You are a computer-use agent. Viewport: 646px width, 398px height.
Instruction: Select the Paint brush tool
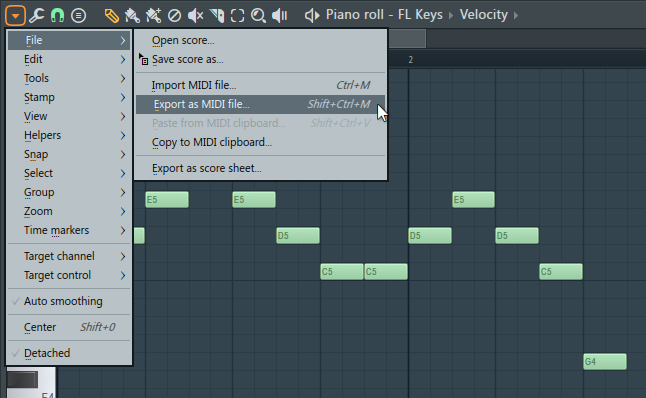pyautogui.click(x=132, y=16)
